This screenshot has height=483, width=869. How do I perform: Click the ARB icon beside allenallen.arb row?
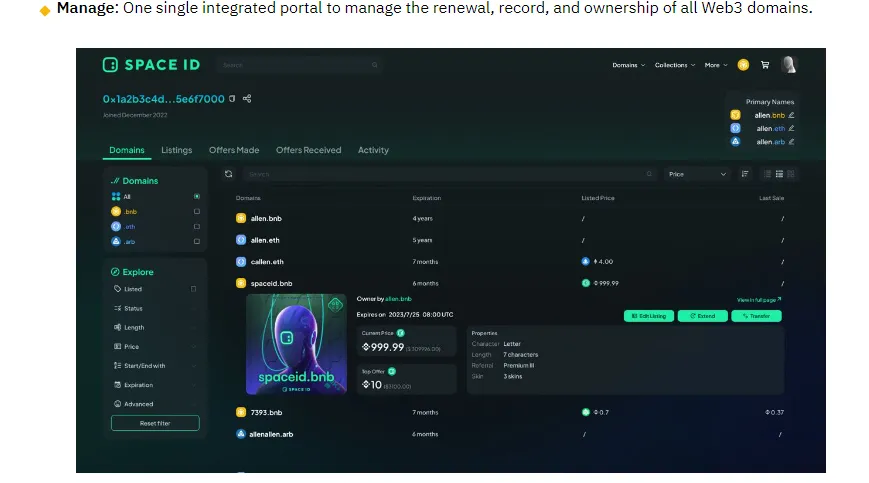click(x=241, y=434)
